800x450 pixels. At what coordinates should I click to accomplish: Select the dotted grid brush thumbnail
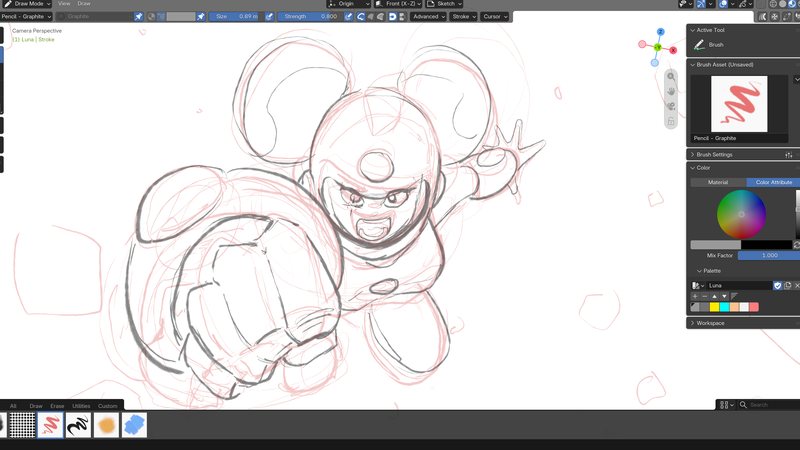click(x=22, y=425)
